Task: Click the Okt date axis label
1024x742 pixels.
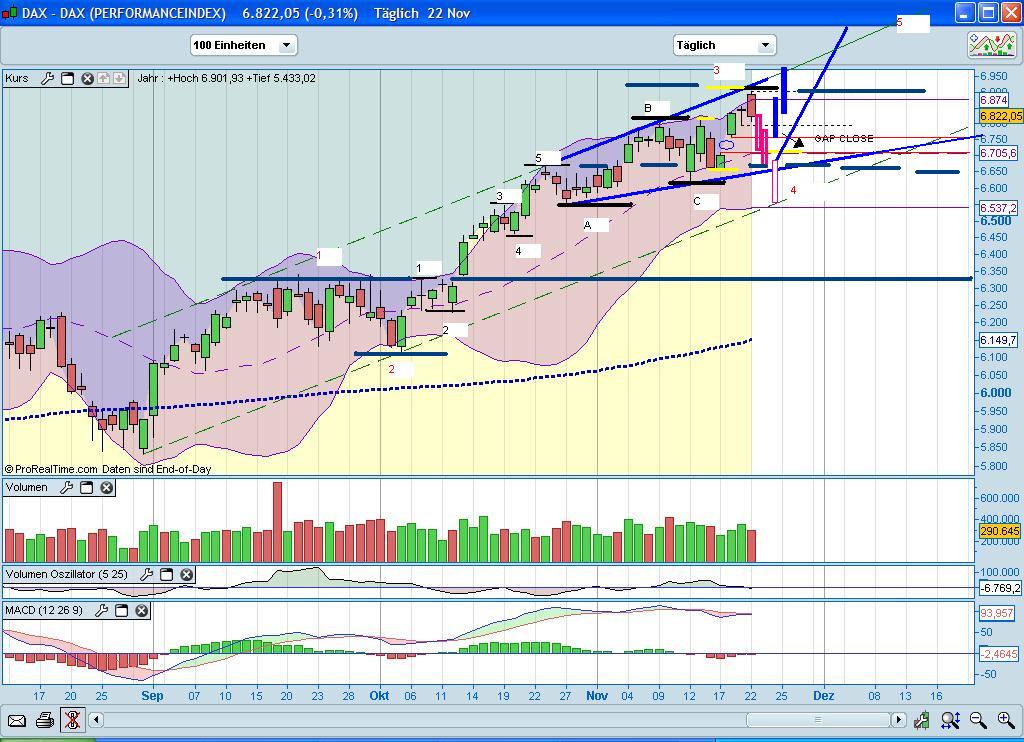Action: (x=379, y=696)
